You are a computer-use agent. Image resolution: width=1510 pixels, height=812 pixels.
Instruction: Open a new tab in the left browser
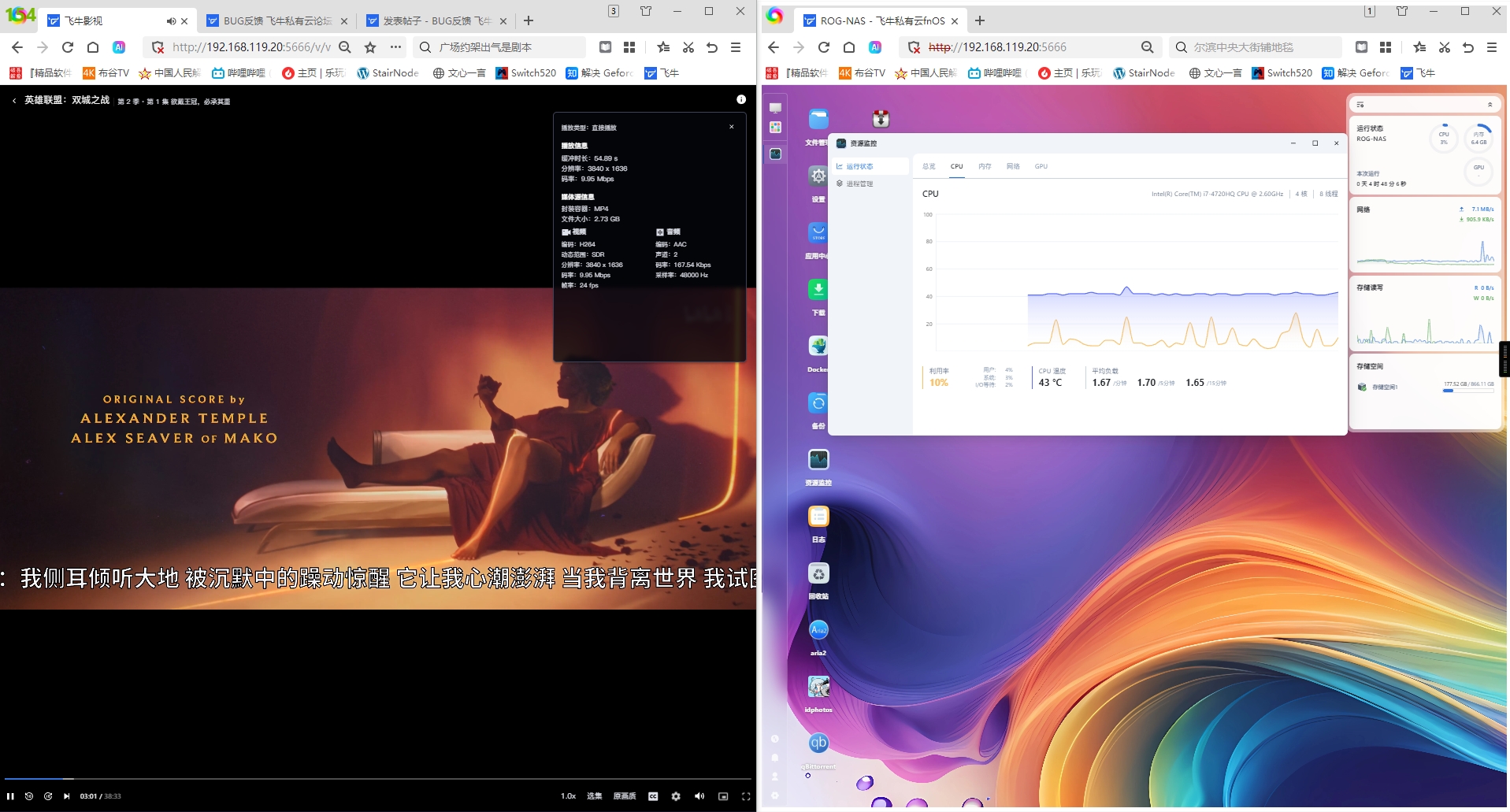(529, 20)
